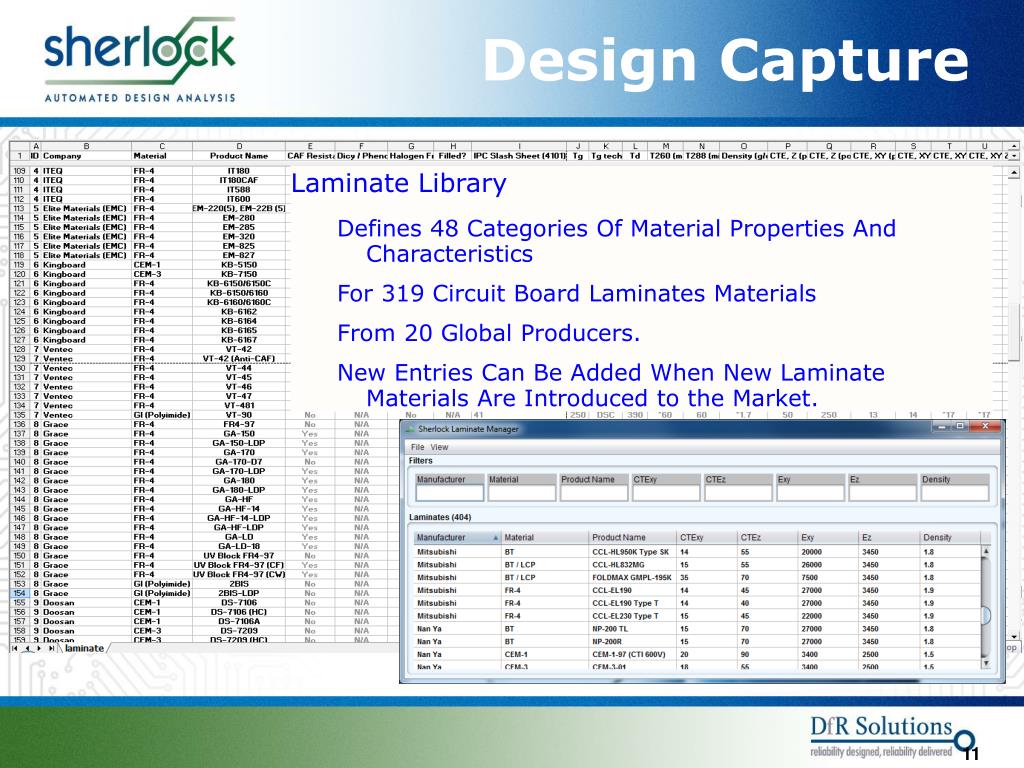
Task: Select the FOLDMAX GMPL-195K row
Action: pos(698,577)
